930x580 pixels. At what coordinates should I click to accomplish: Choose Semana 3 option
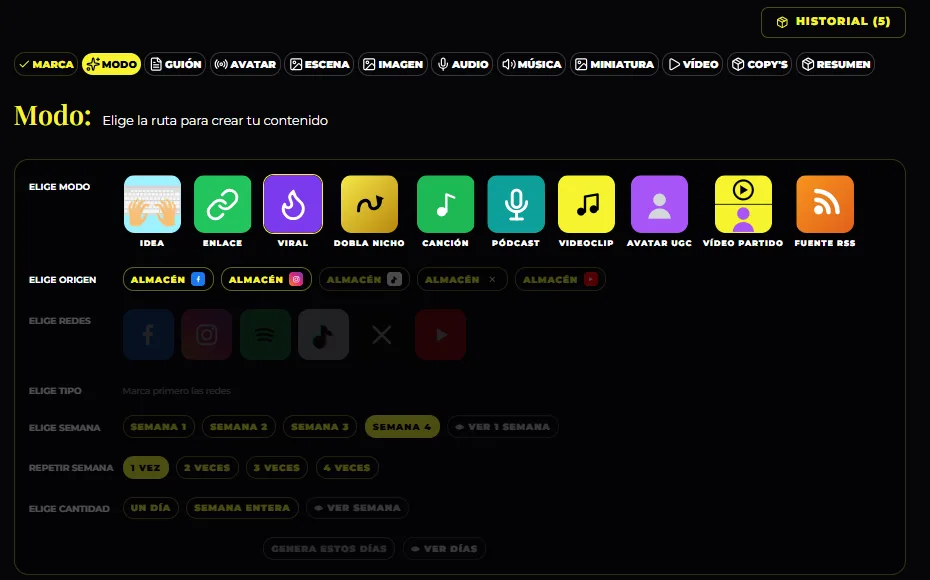pyautogui.click(x=320, y=427)
